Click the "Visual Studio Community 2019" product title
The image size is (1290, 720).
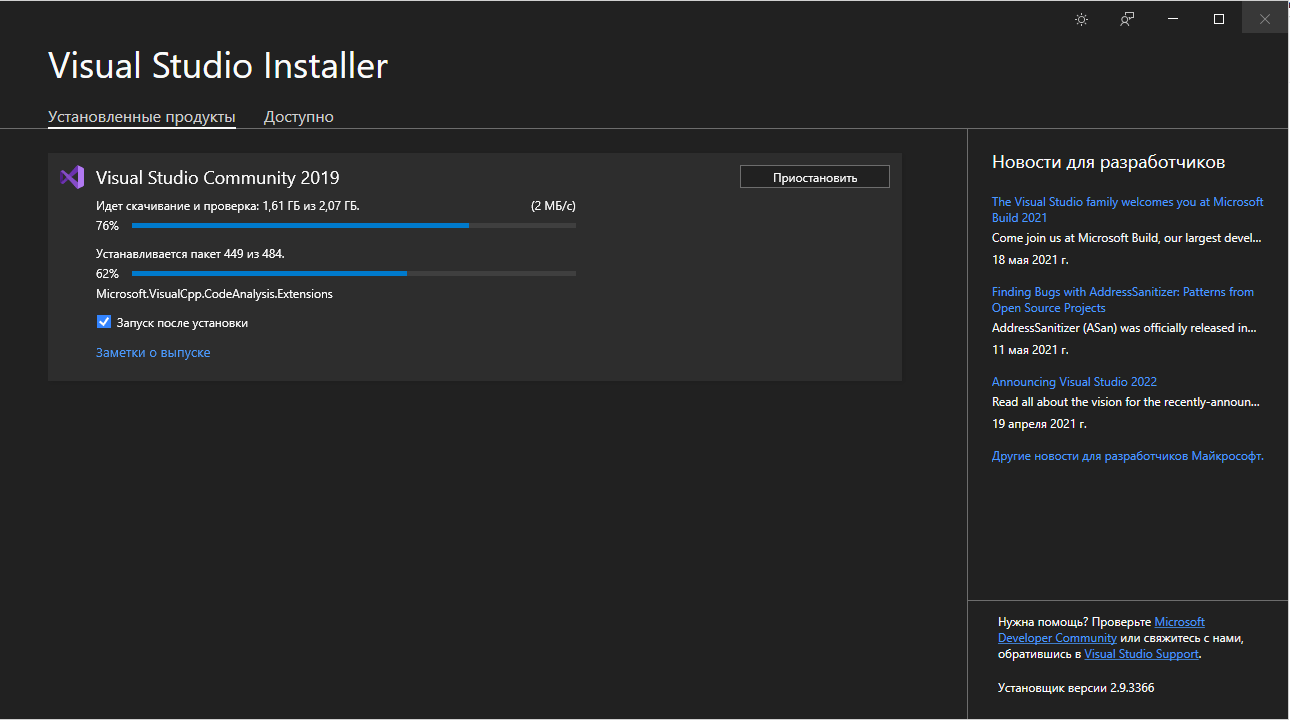(218, 178)
